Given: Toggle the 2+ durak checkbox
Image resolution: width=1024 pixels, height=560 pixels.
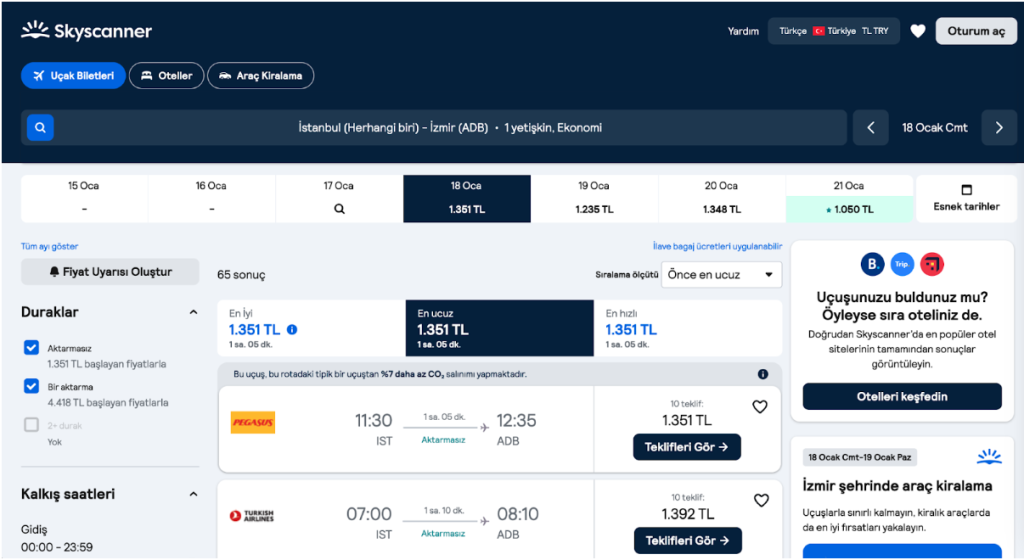Looking at the screenshot, I should (x=31, y=425).
